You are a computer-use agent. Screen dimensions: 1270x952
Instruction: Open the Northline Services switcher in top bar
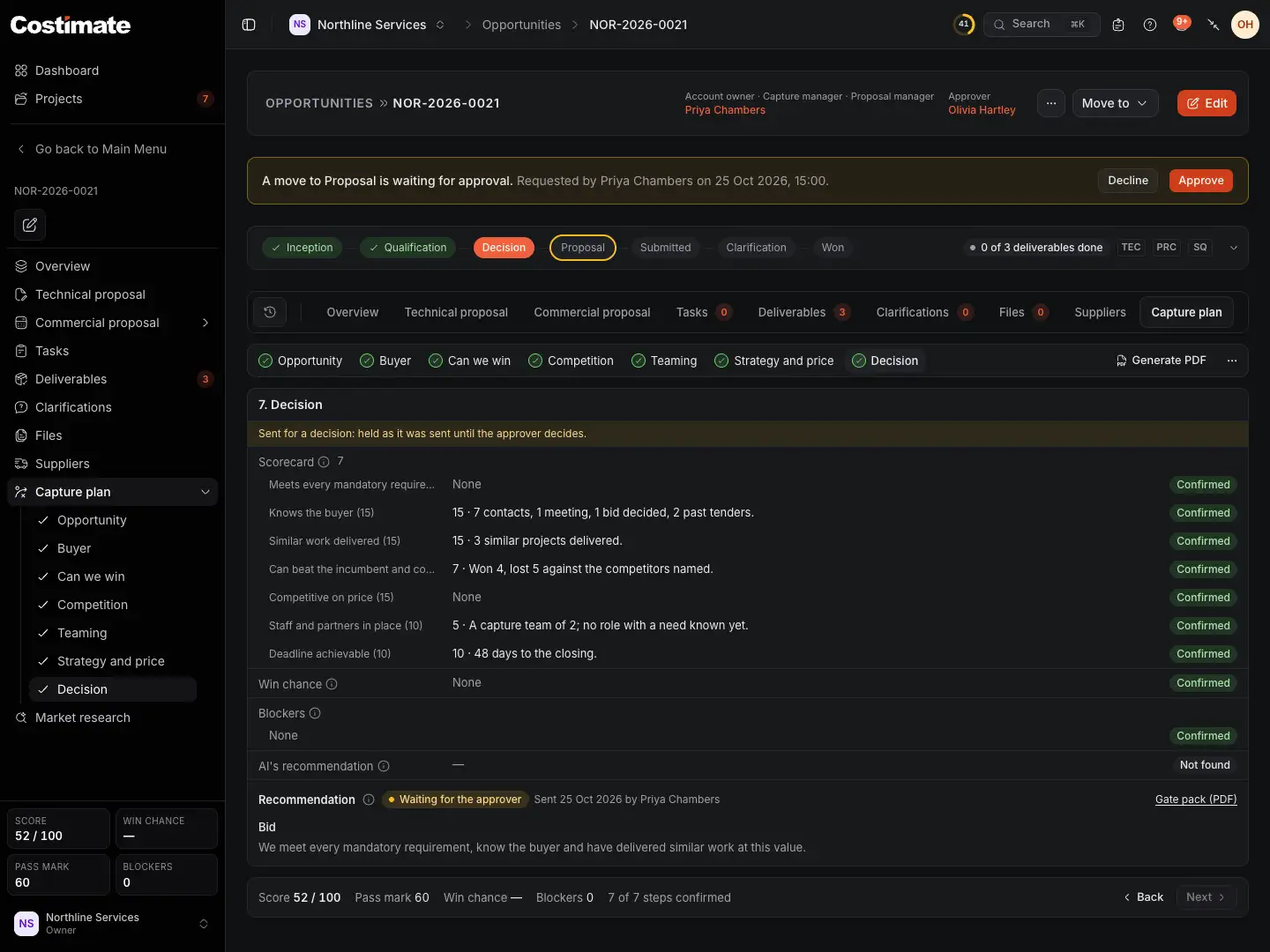pos(368,25)
